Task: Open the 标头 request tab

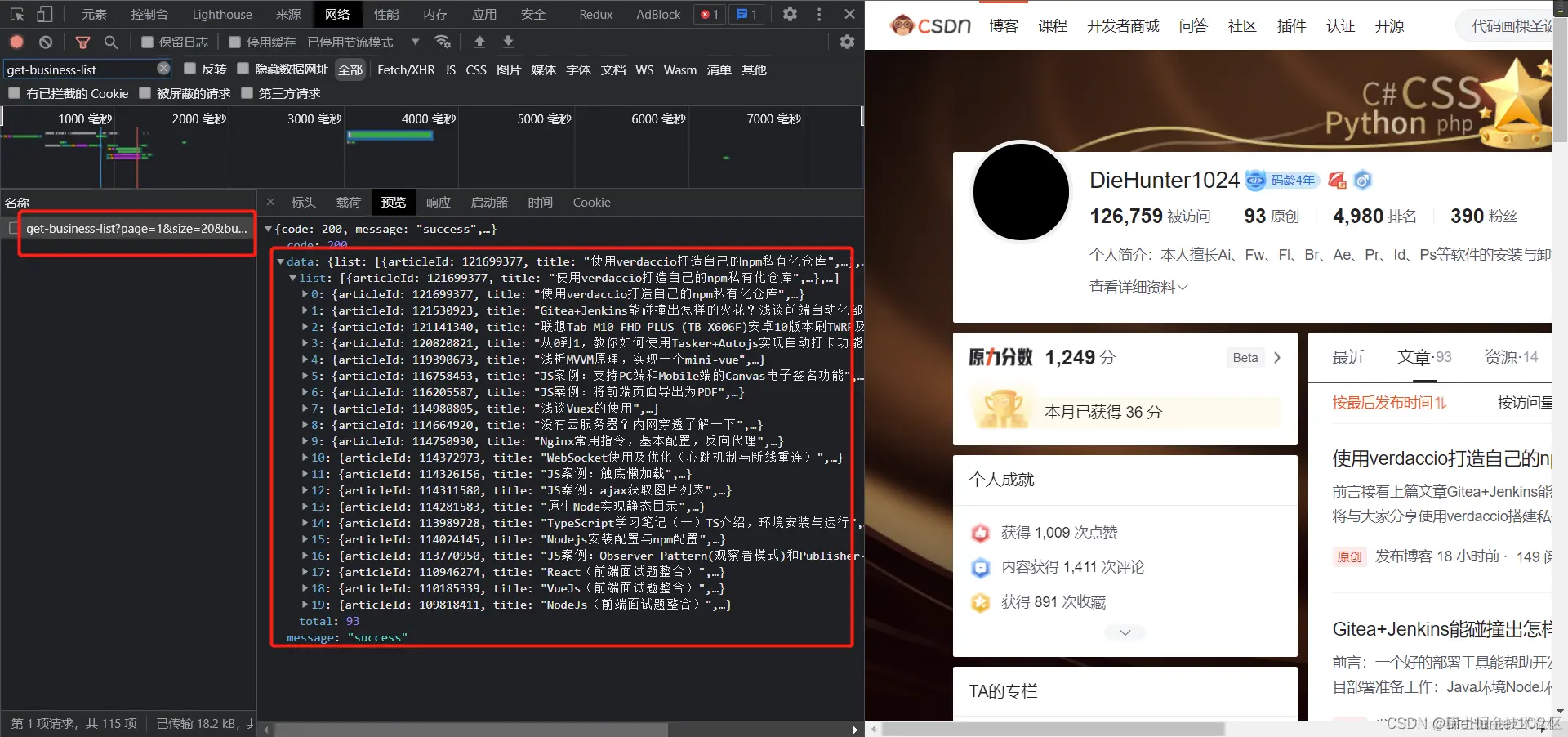Action: (303, 202)
